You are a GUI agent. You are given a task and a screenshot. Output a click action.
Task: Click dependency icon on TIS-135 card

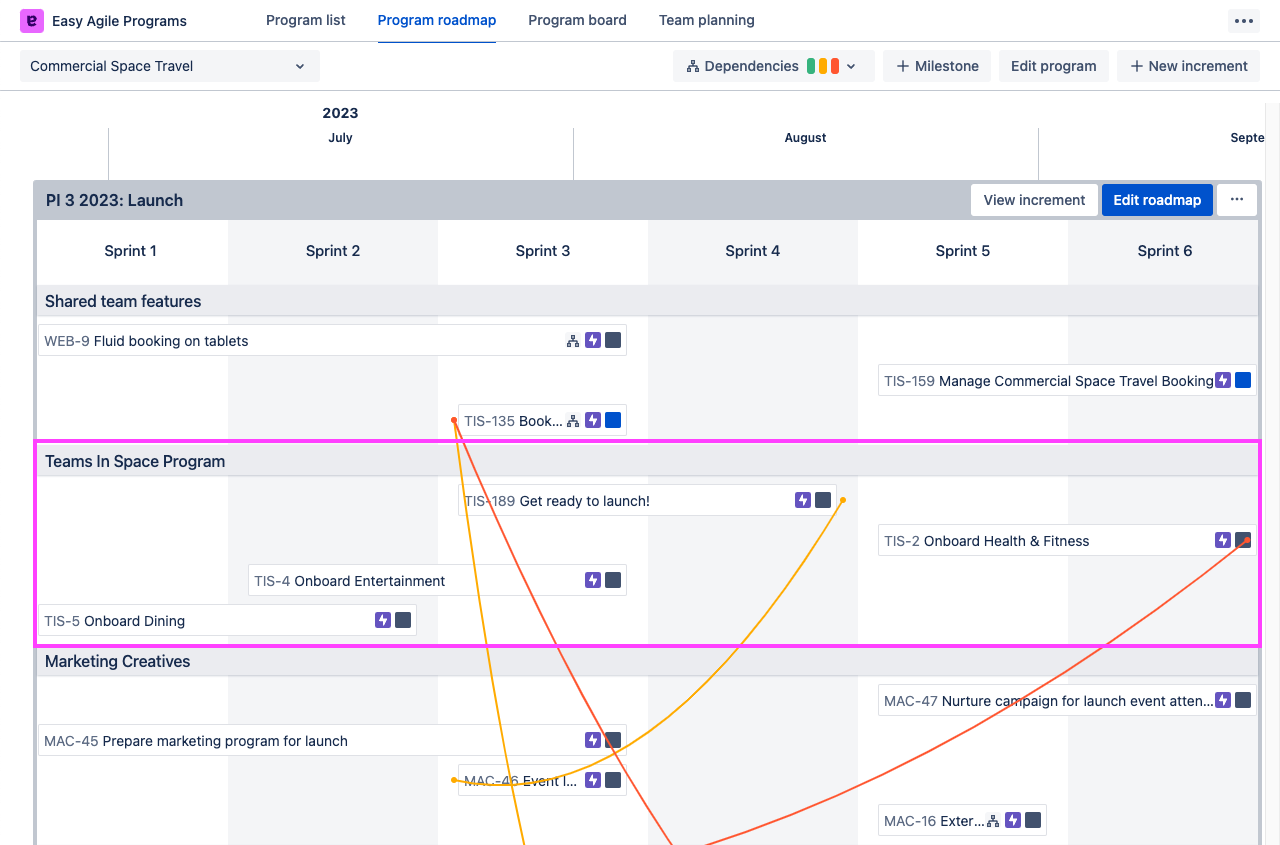point(573,421)
